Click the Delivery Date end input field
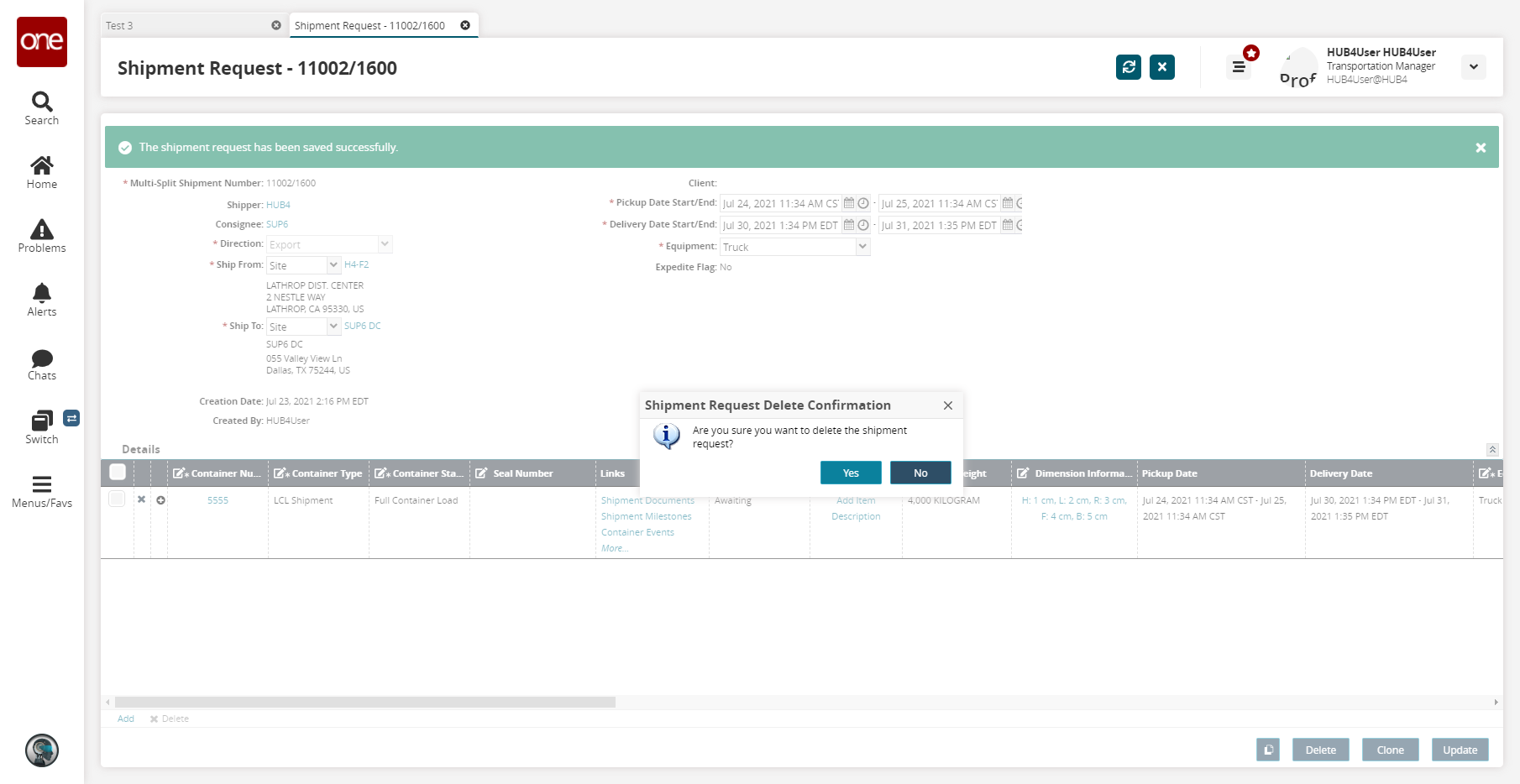This screenshot has height=784, width=1520. [939, 225]
